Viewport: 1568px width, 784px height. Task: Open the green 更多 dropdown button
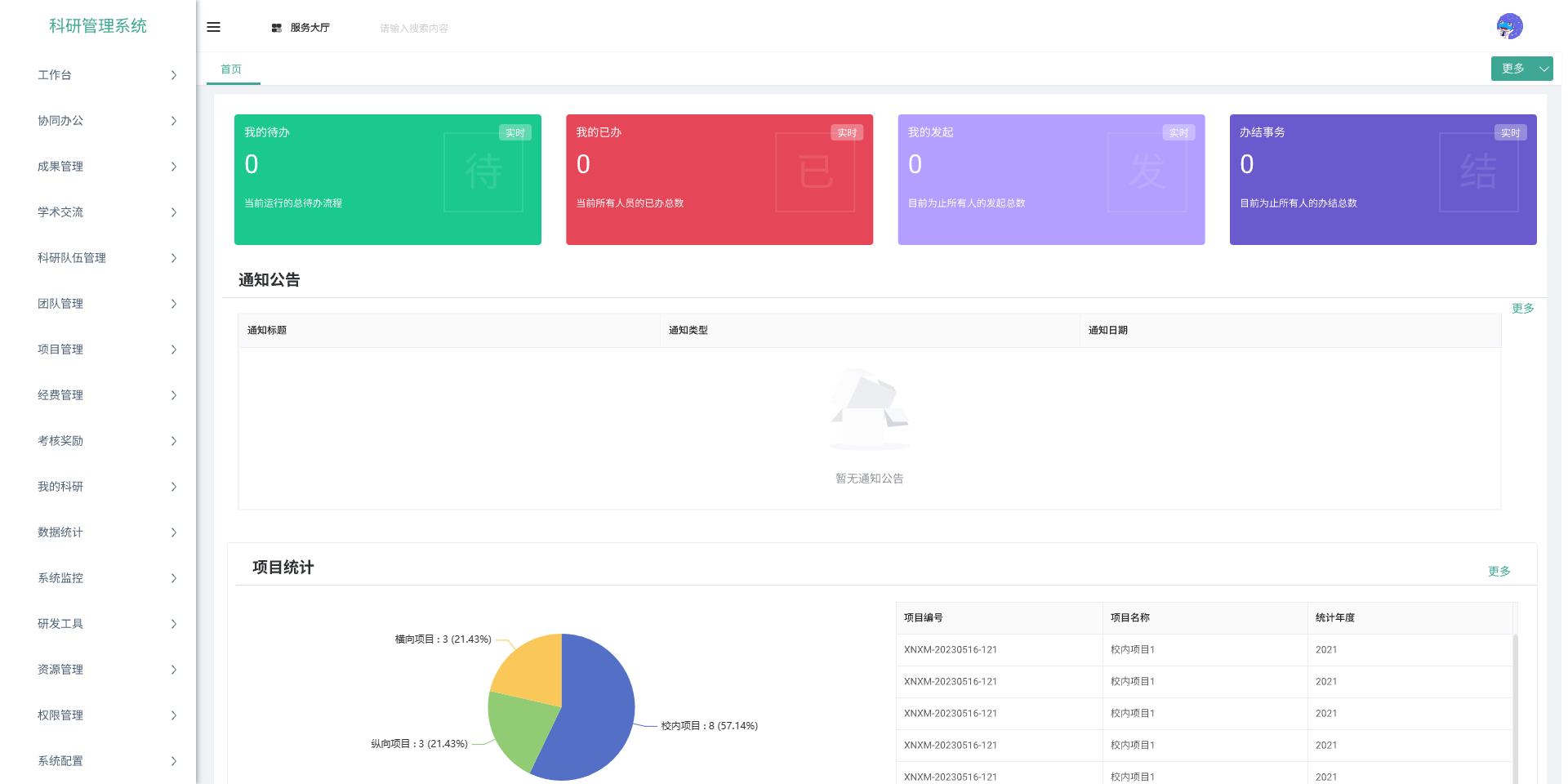tap(1521, 69)
